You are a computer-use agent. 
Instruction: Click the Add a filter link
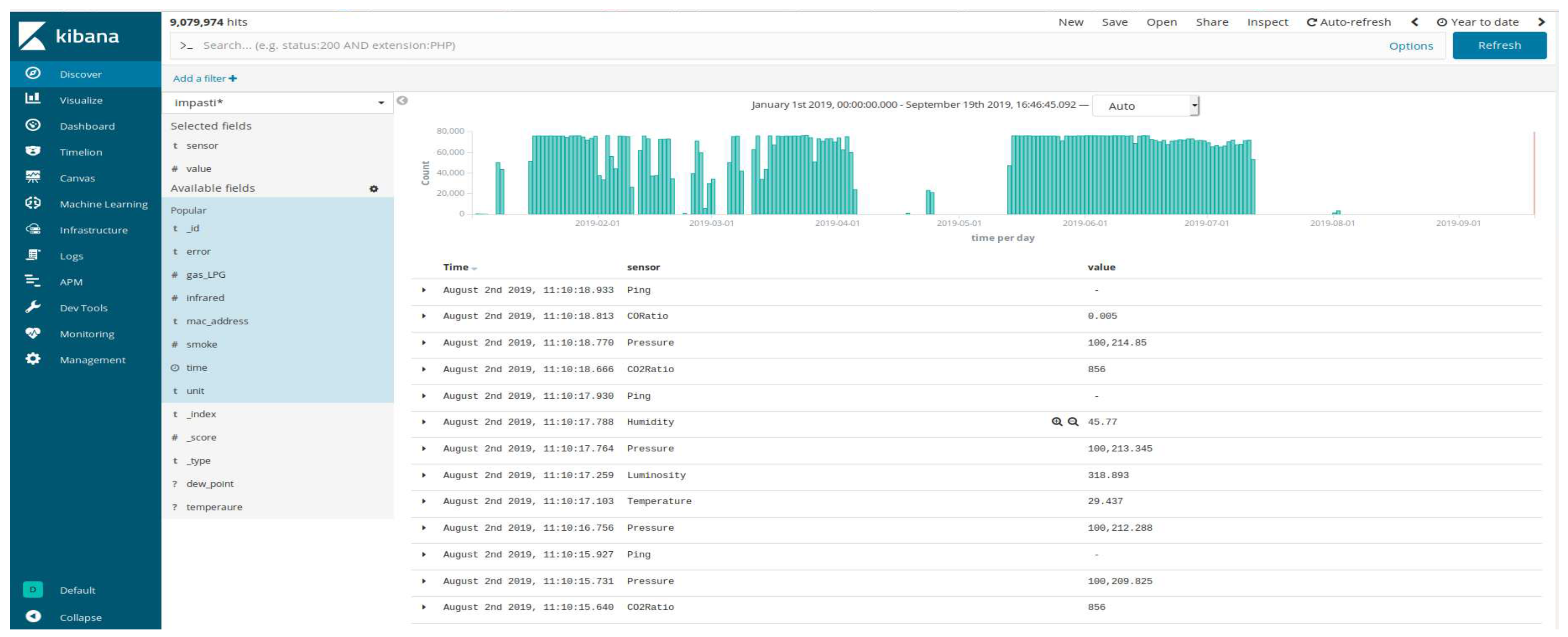tap(205, 79)
